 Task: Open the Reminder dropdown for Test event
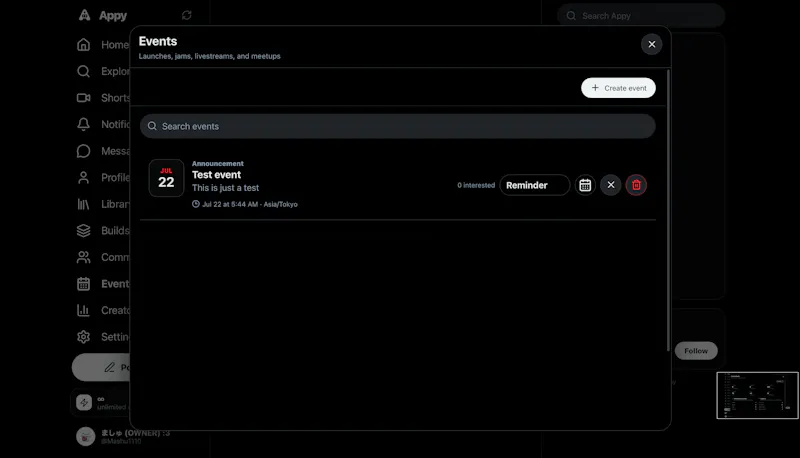pyautogui.click(x=535, y=185)
